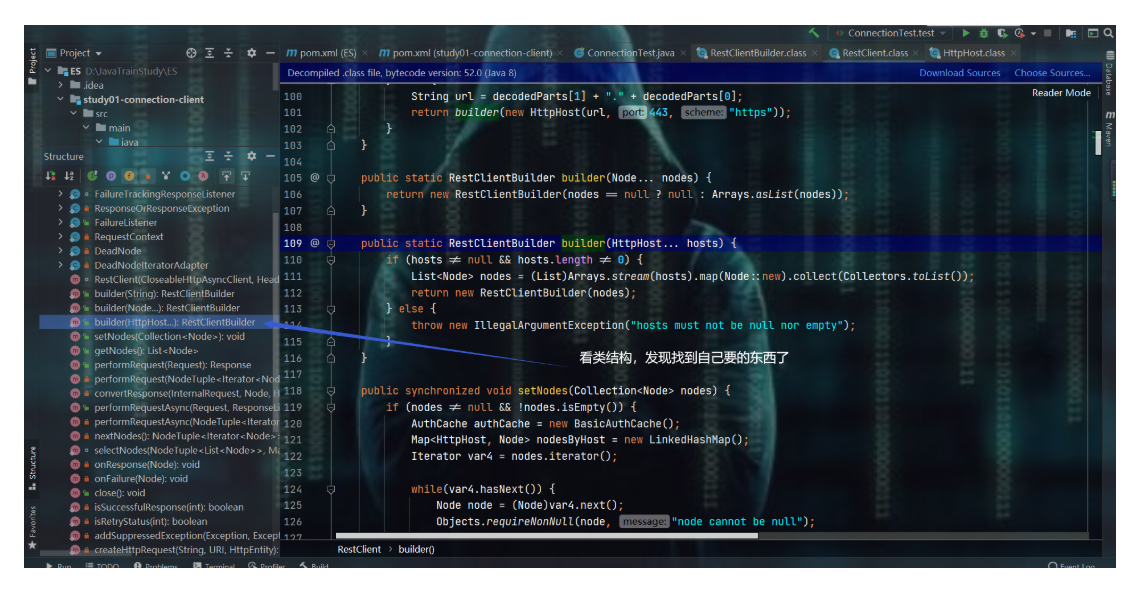Collapse the study01-connection-client module
Image resolution: width=1137 pixels, height=604 pixels.
(x=61, y=99)
